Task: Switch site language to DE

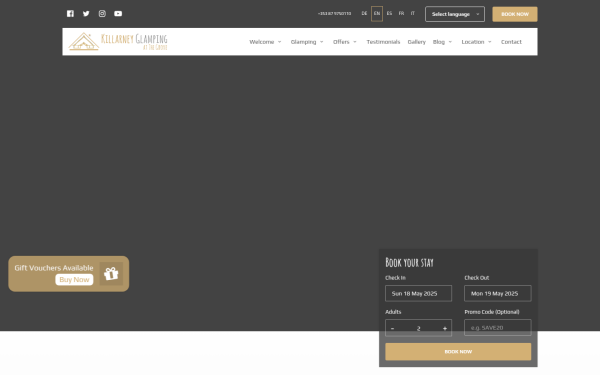Action: (x=364, y=14)
